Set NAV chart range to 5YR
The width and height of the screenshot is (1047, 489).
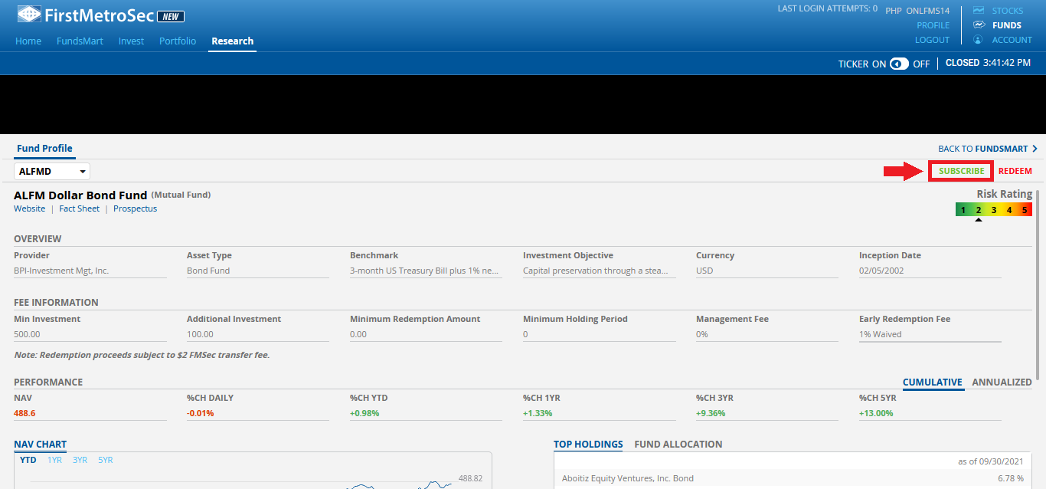106,460
